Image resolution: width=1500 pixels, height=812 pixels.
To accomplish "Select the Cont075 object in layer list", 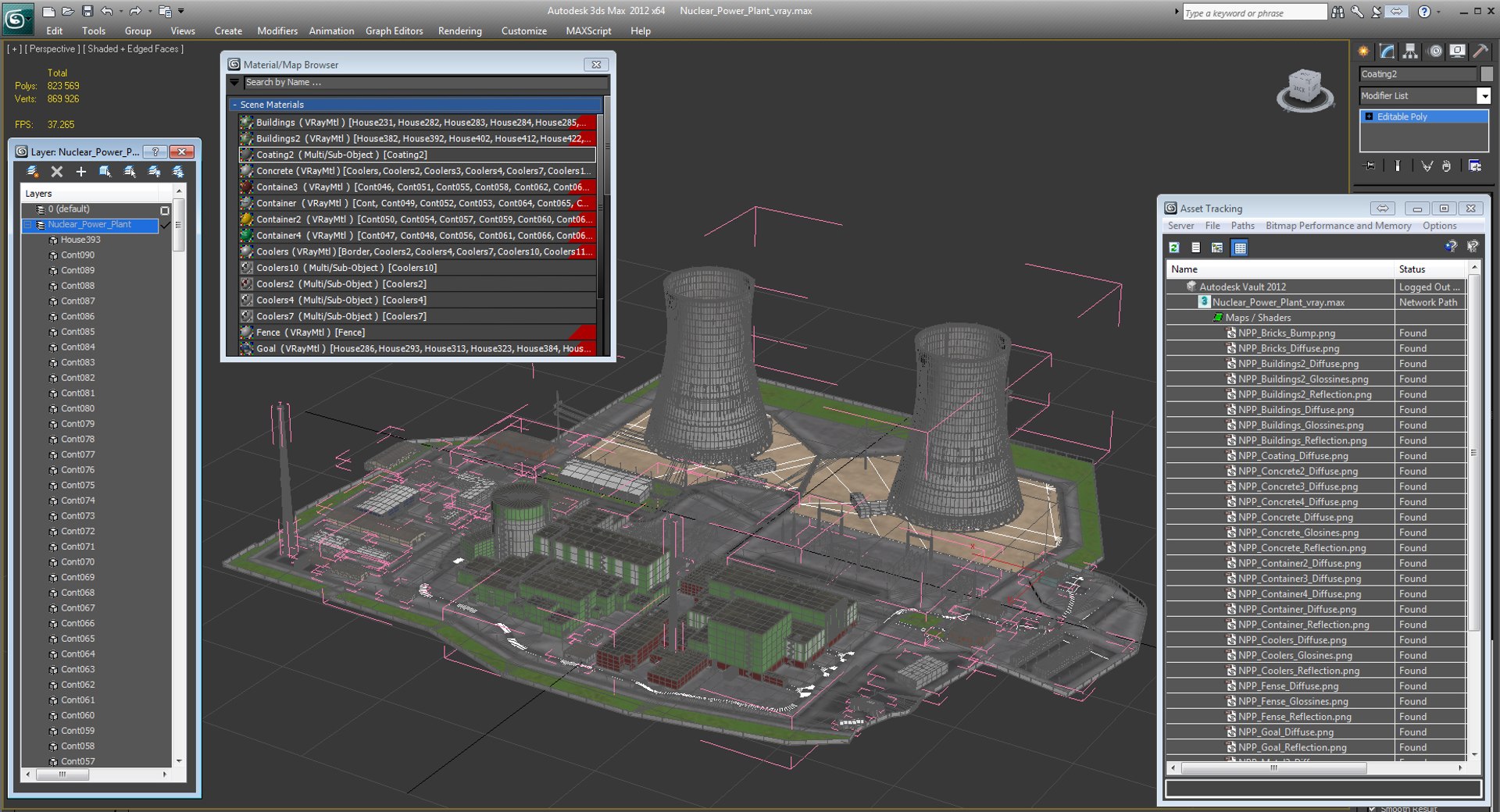I will pos(78,486).
